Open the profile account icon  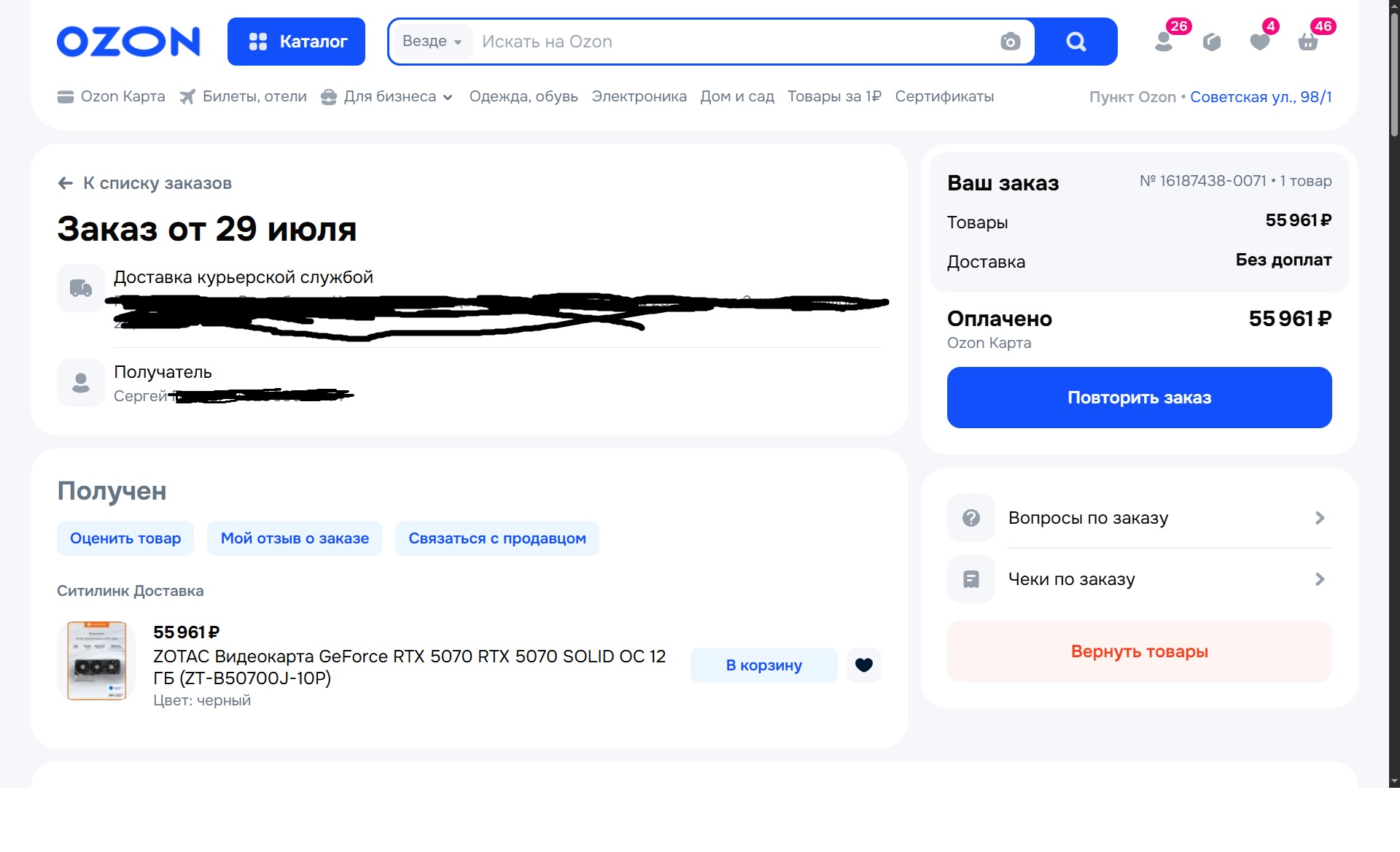click(1164, 42)
